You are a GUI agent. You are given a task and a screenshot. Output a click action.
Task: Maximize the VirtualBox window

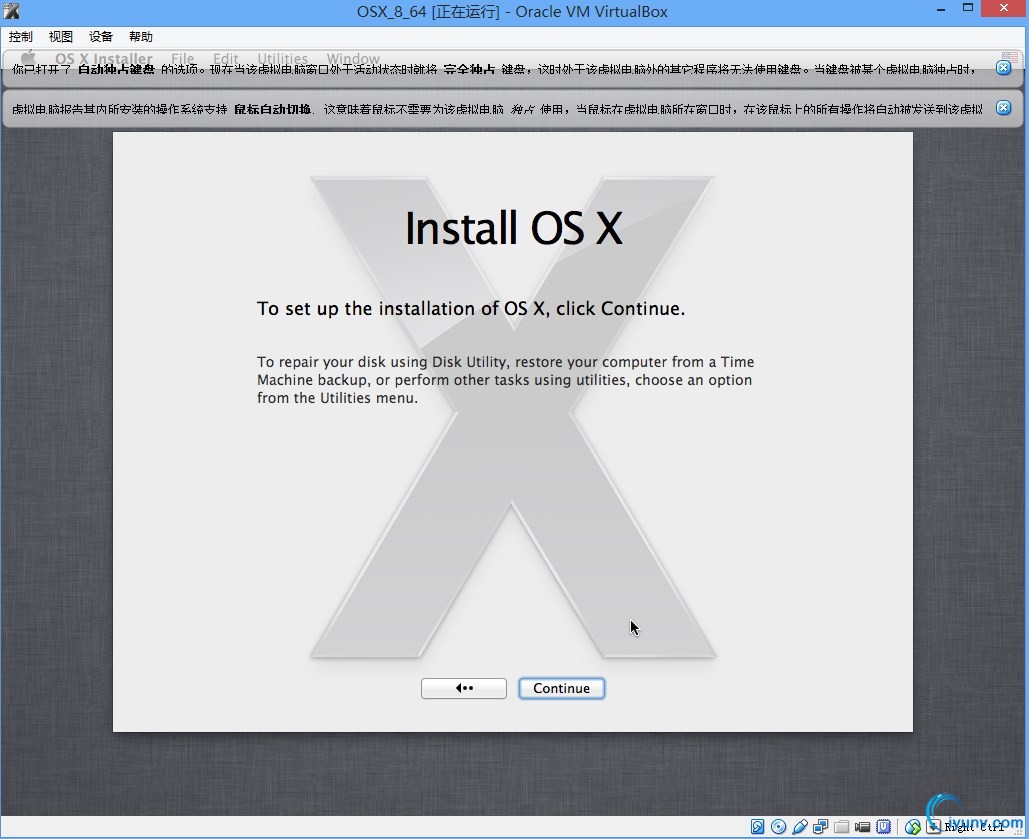click(968, 8)
